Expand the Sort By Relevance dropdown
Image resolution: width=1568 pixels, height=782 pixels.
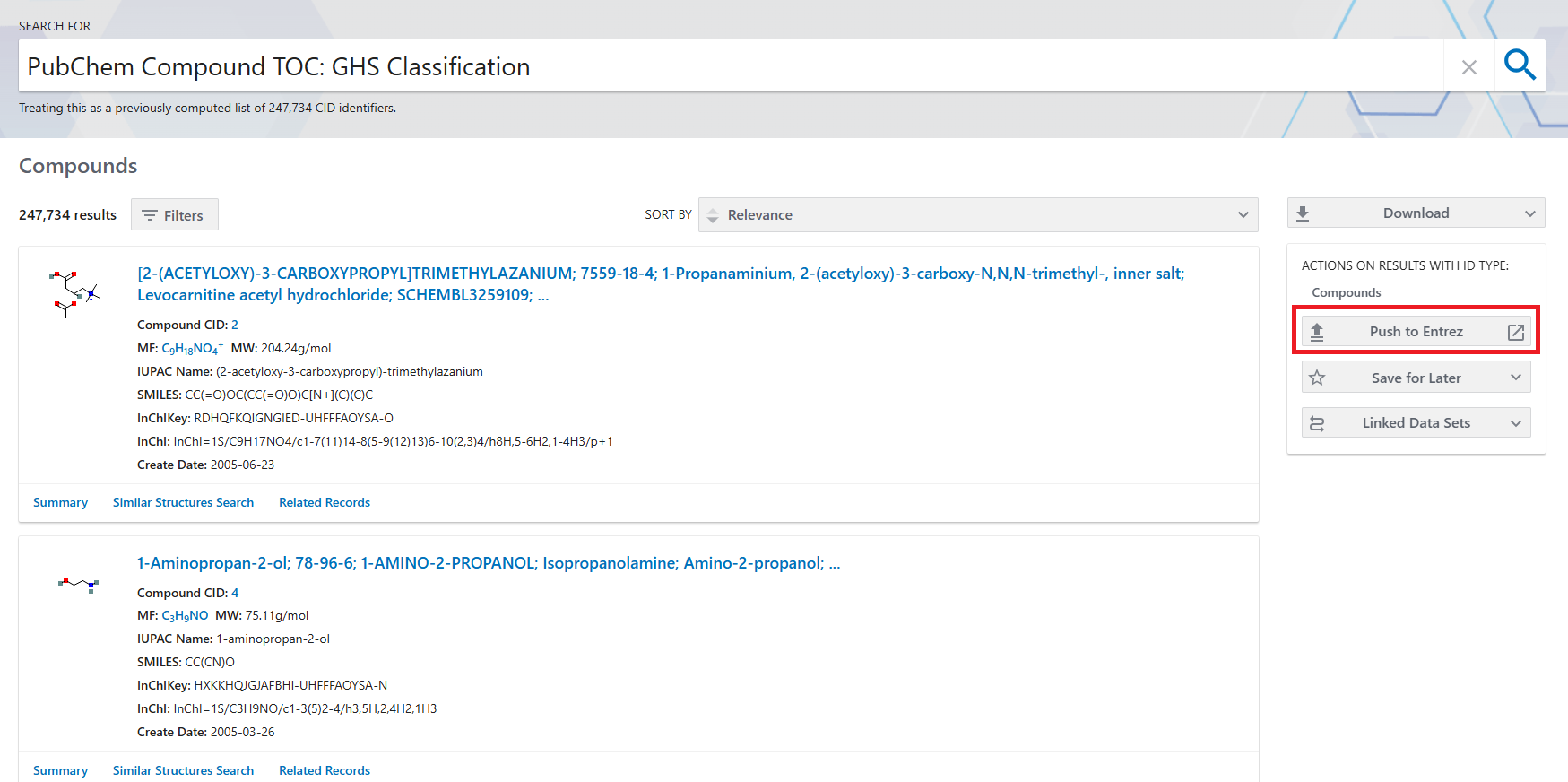pyautogui.click(x=978, y=215)
